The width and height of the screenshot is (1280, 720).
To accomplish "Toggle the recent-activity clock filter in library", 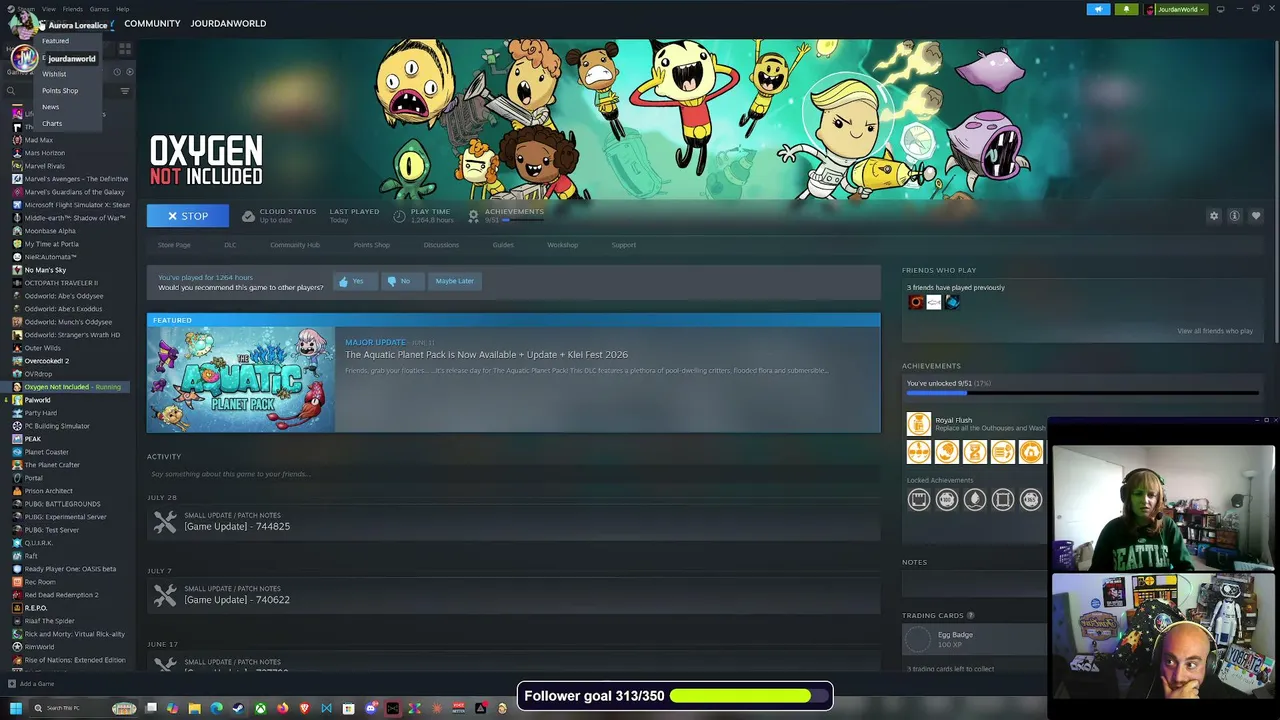I will click(116, 72).
